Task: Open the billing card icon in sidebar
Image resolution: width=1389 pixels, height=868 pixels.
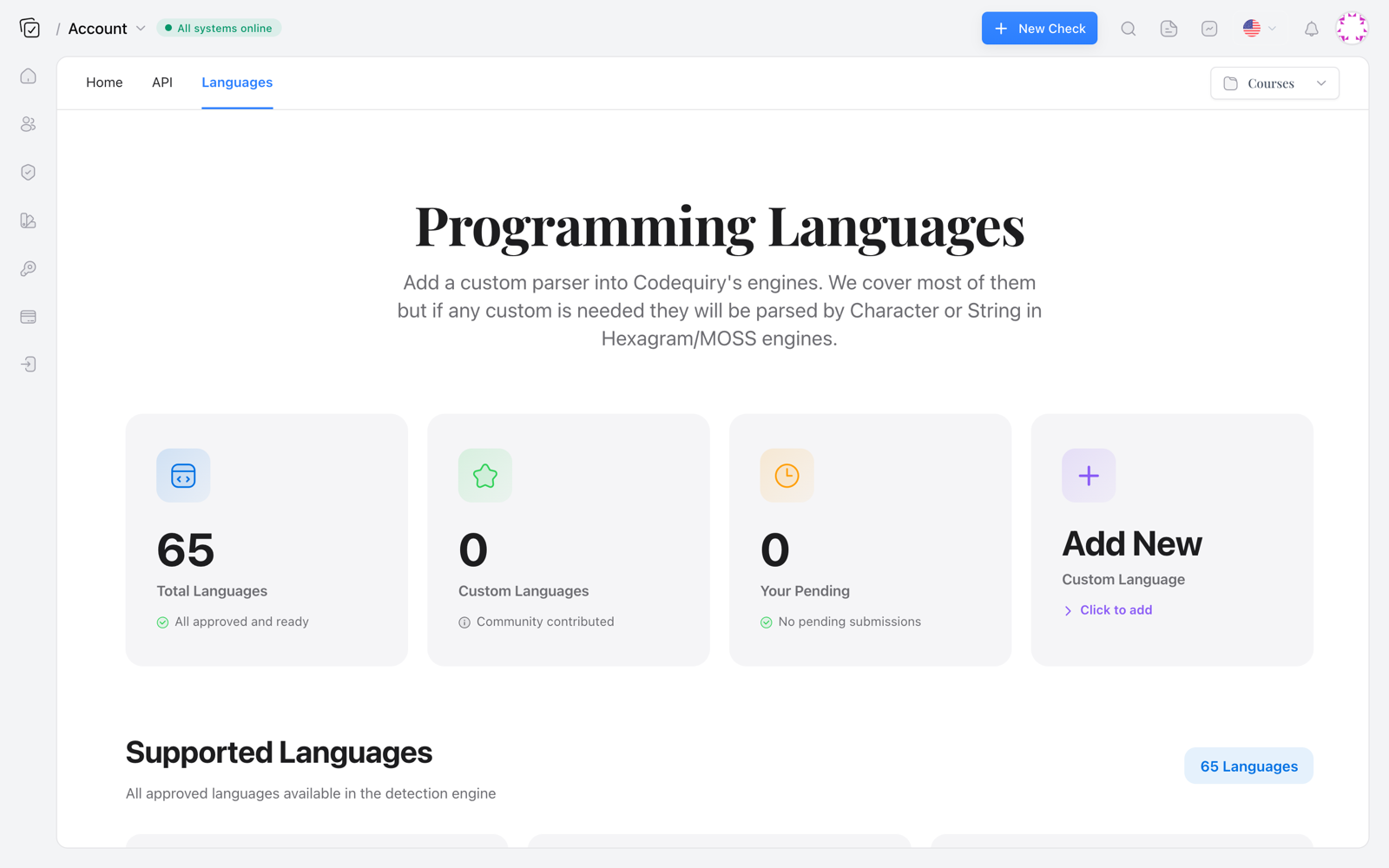Action: click(29, 317)
